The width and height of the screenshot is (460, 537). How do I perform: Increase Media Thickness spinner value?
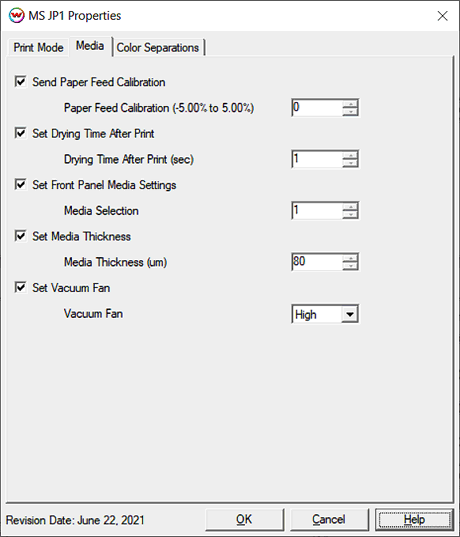(x=350, y=258)
